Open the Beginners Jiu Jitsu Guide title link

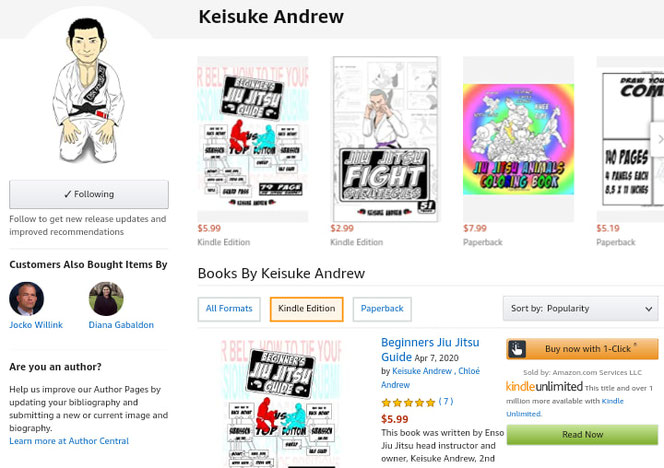tap(430, 349)
